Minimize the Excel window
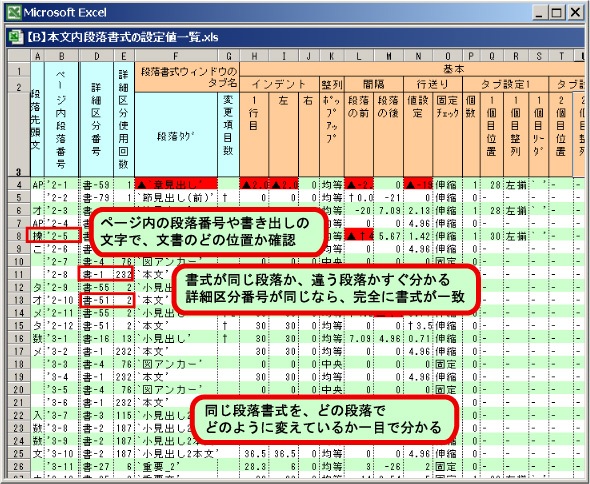This screenshot has height=484, width=590. point(540,13)
